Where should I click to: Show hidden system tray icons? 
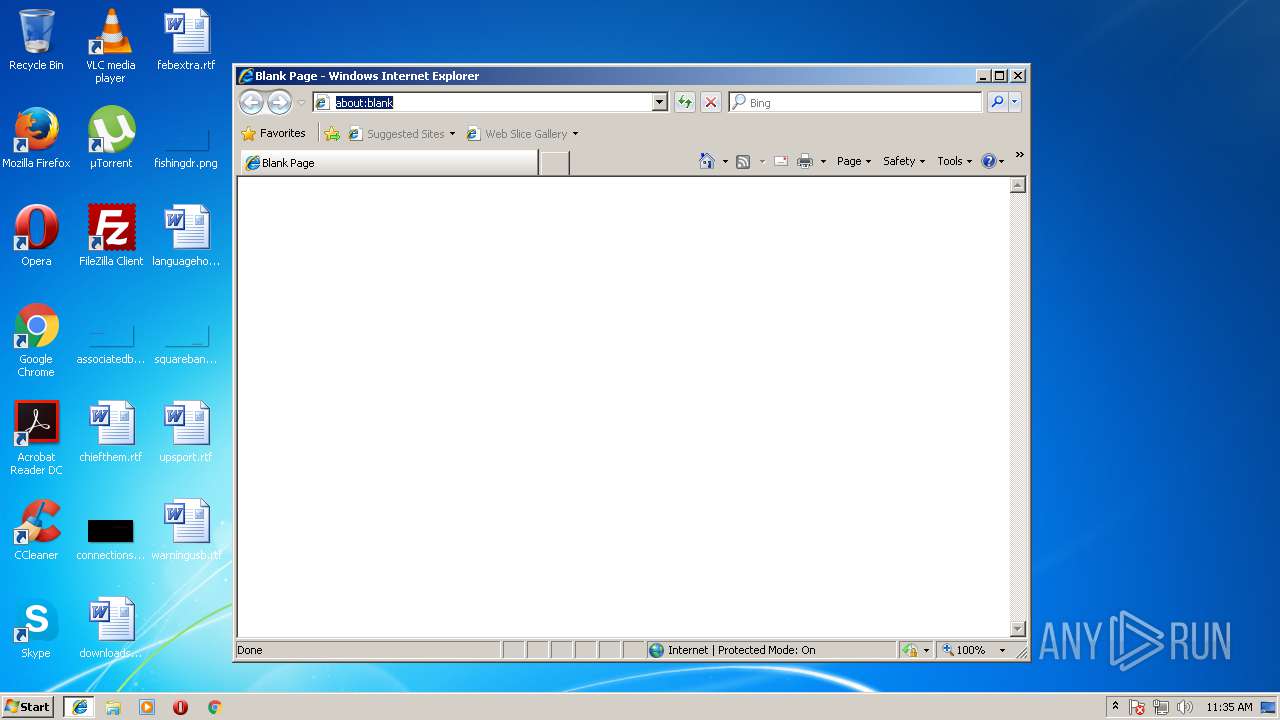[x=1115, y=706]
